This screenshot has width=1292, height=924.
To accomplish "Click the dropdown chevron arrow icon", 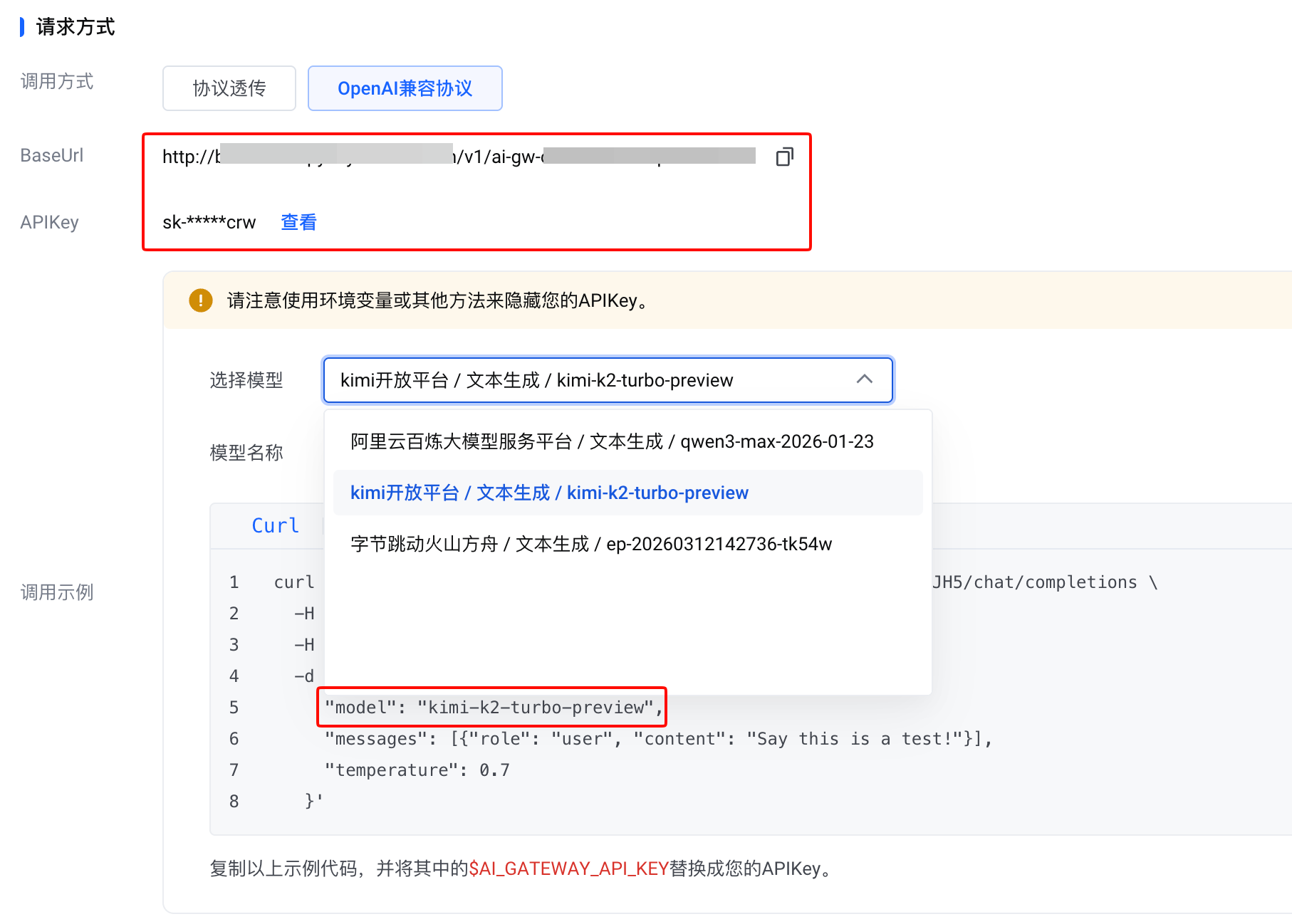I will [865, 379].
